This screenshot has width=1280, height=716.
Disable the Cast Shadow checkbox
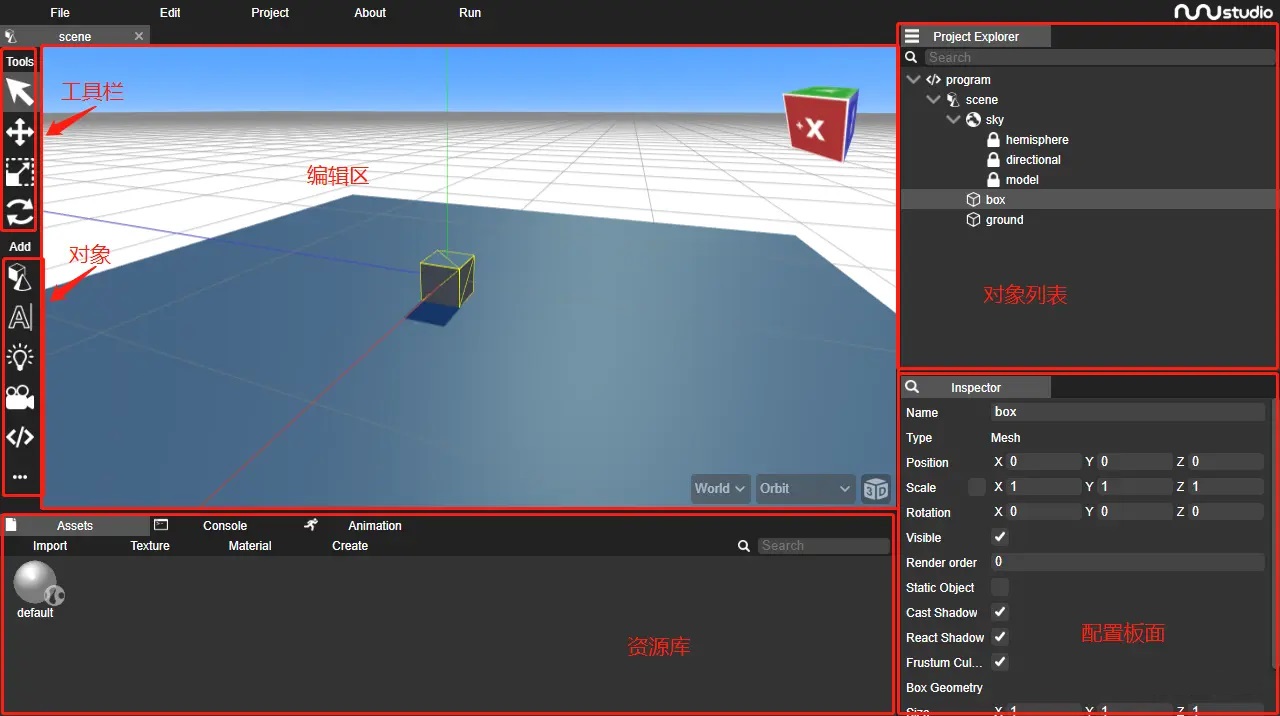tap(999, 612)
